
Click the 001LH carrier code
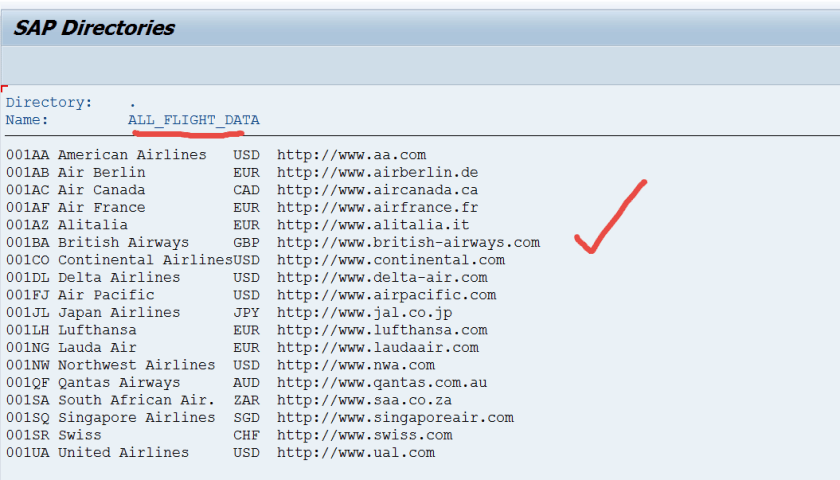[27, 330]
